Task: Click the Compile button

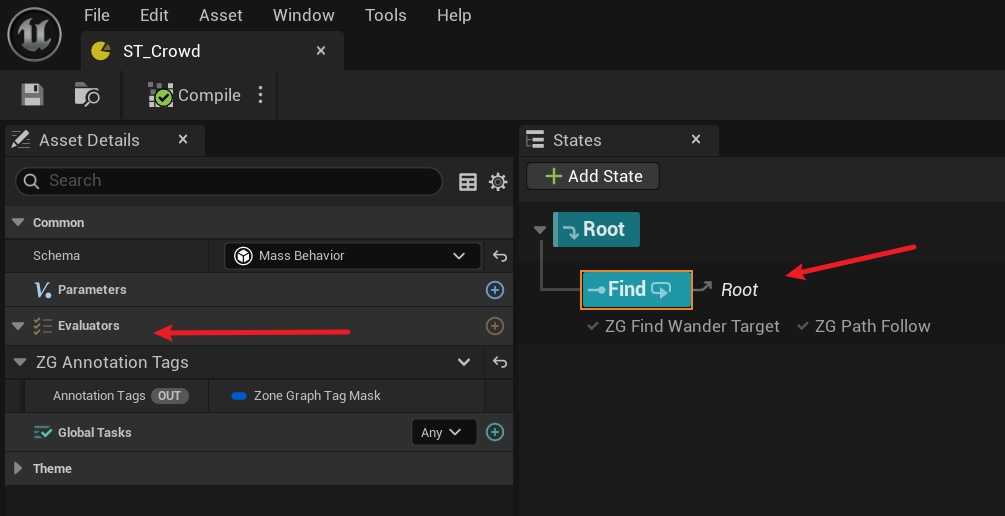Action: click(196, 95)
